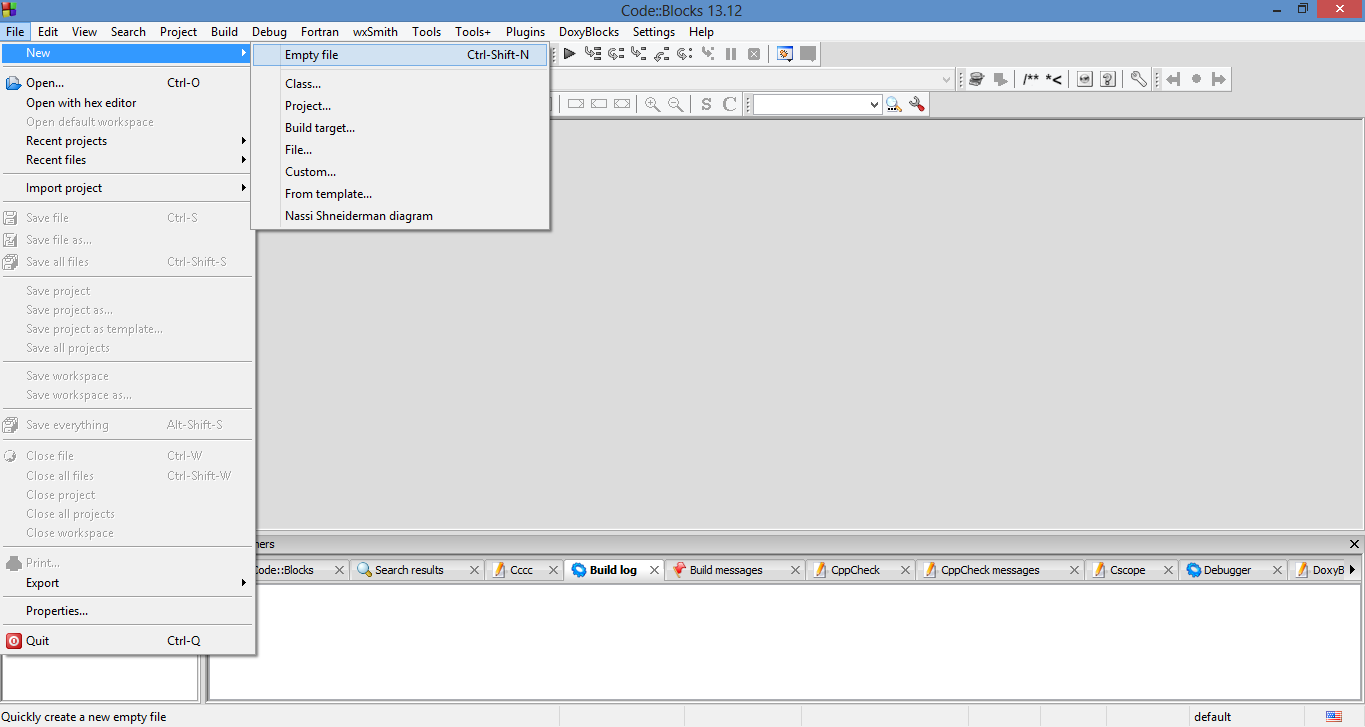Image resolution: width=1365 pixels, height=727 pixels.
Task: Choose Custom... from the New submenu
Action: (x=400, y=172)
